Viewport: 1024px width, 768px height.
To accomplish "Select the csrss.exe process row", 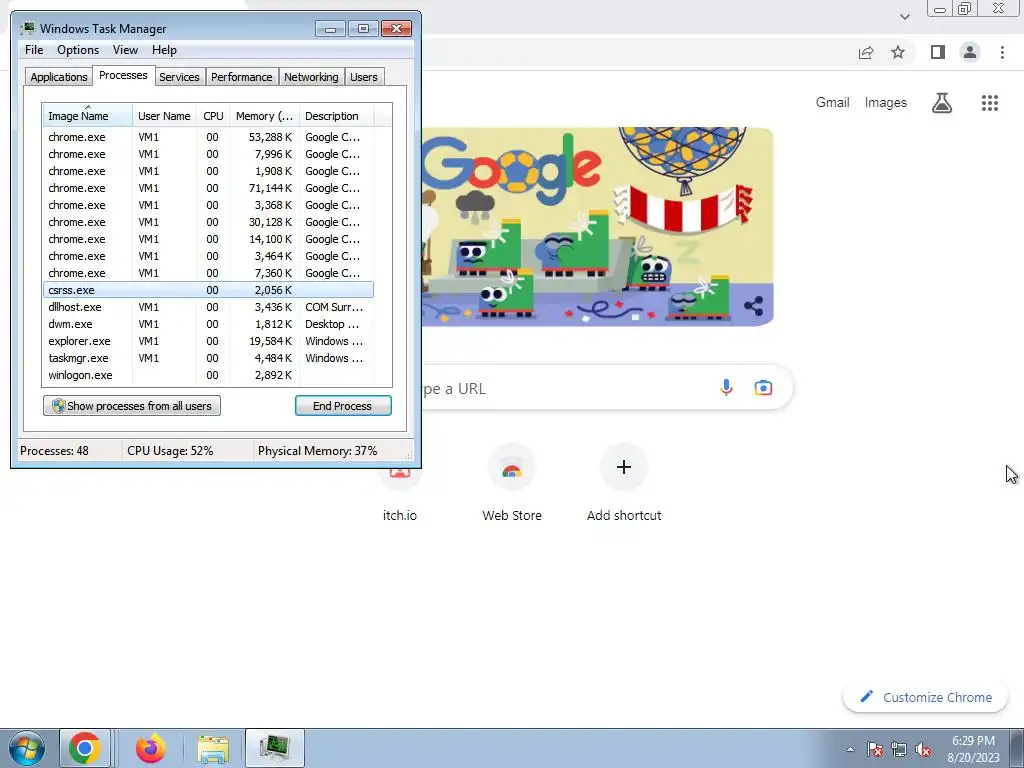I will (x=208, y=290).
